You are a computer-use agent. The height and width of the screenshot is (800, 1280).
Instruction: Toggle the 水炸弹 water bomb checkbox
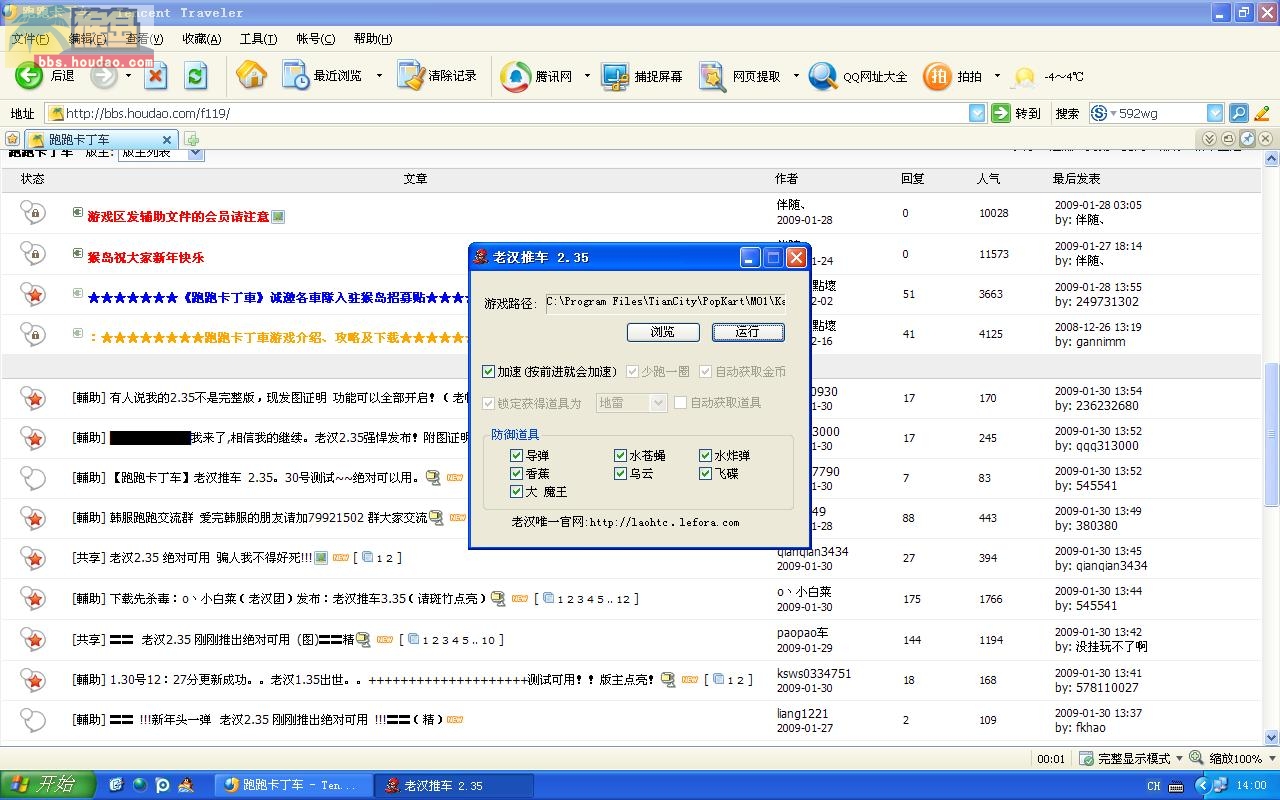705,455
